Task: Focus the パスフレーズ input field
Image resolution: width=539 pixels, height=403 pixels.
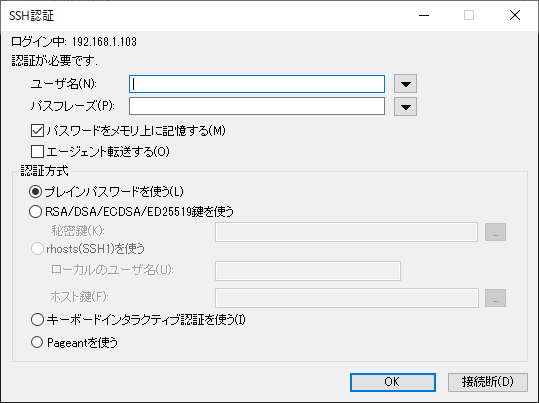Action: tap(257, 106)
